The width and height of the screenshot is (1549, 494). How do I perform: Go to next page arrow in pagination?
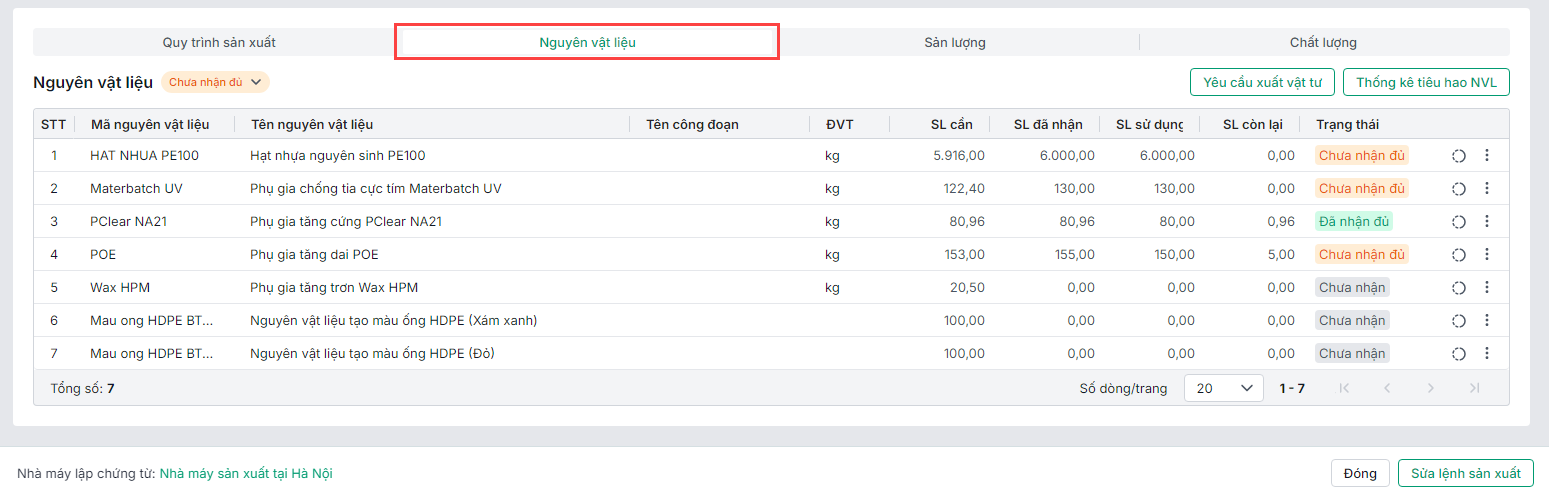tap(1431, 388)
